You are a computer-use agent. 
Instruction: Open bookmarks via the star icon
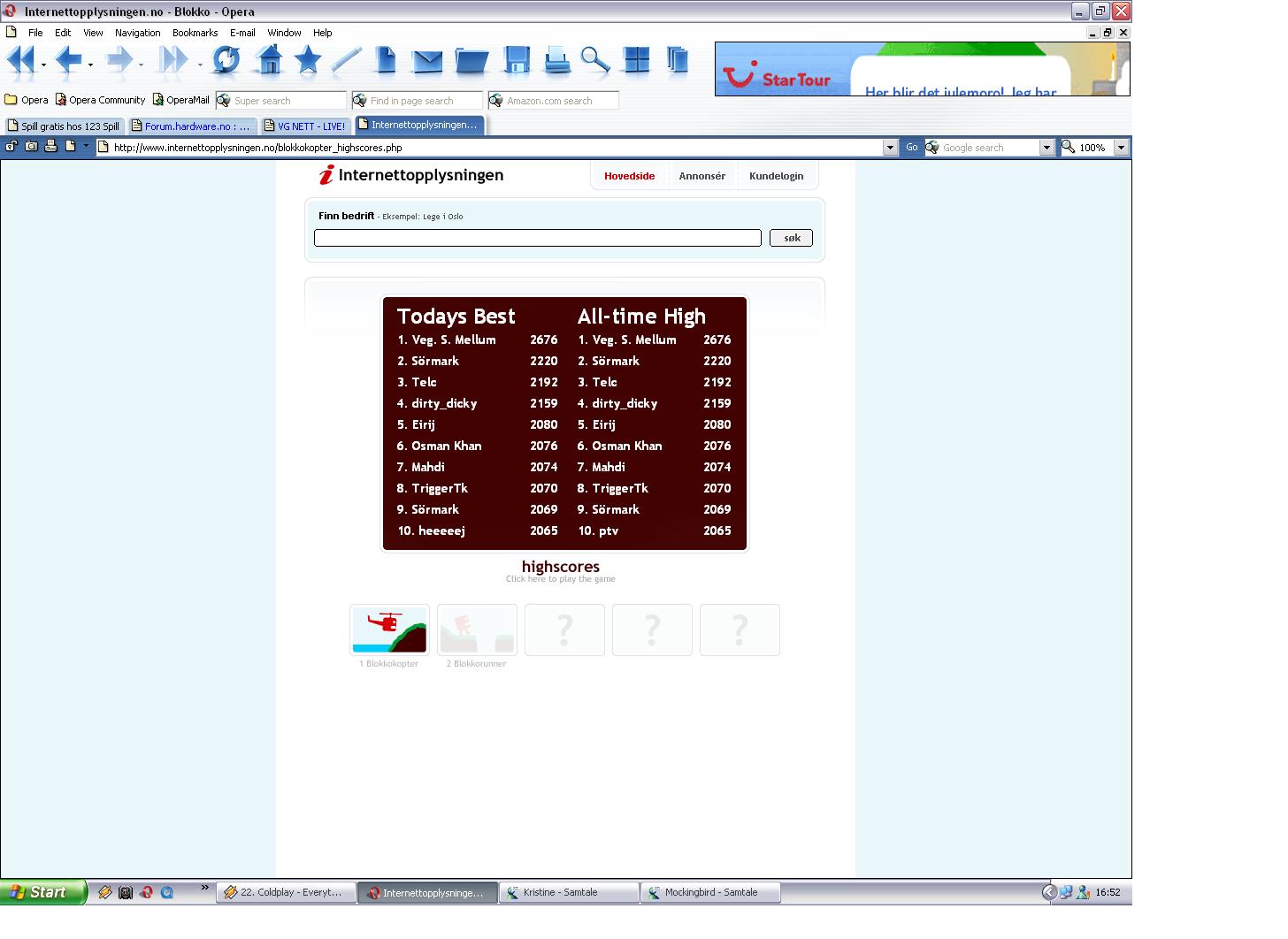[x=307, y=60]
